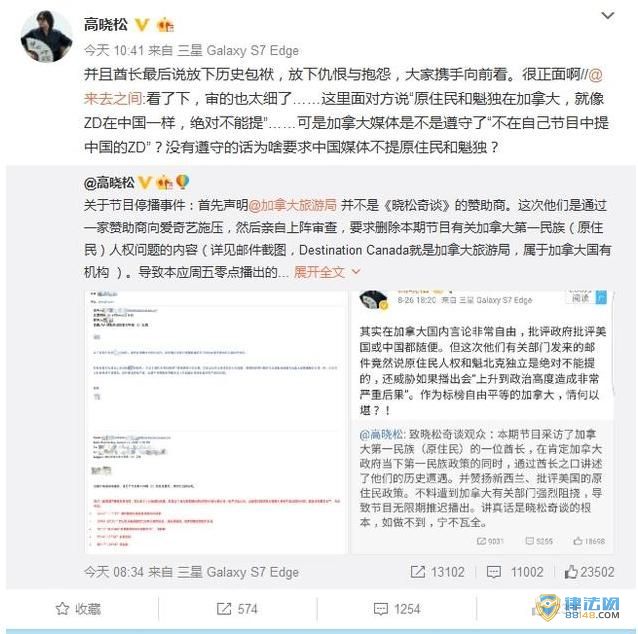Expand full text via 展开全文
Image resolution: width=638 pixels, height=634 pixels.
click(x=327, y=272)
